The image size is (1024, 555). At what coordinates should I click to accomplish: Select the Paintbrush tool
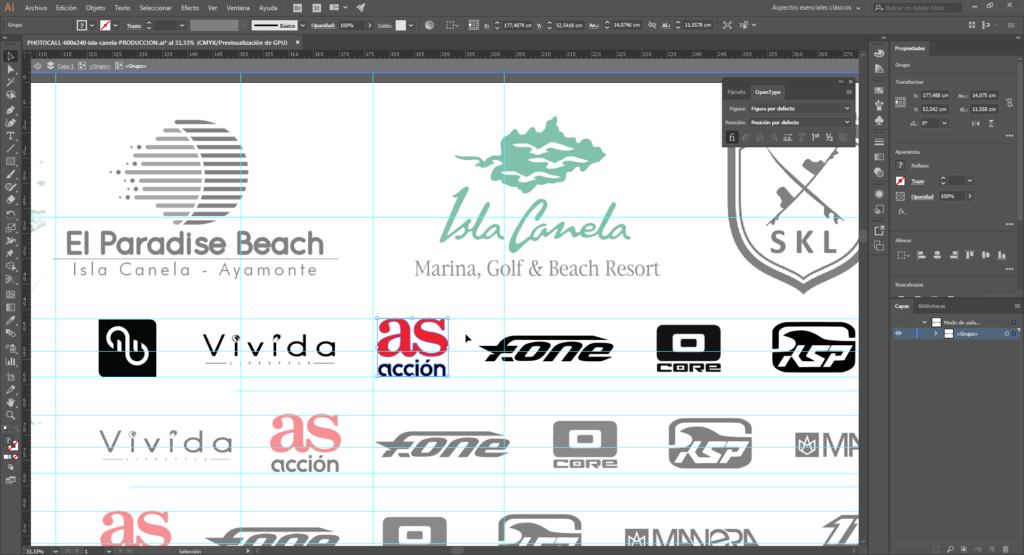pyautogui.click(x=10, y=174)
